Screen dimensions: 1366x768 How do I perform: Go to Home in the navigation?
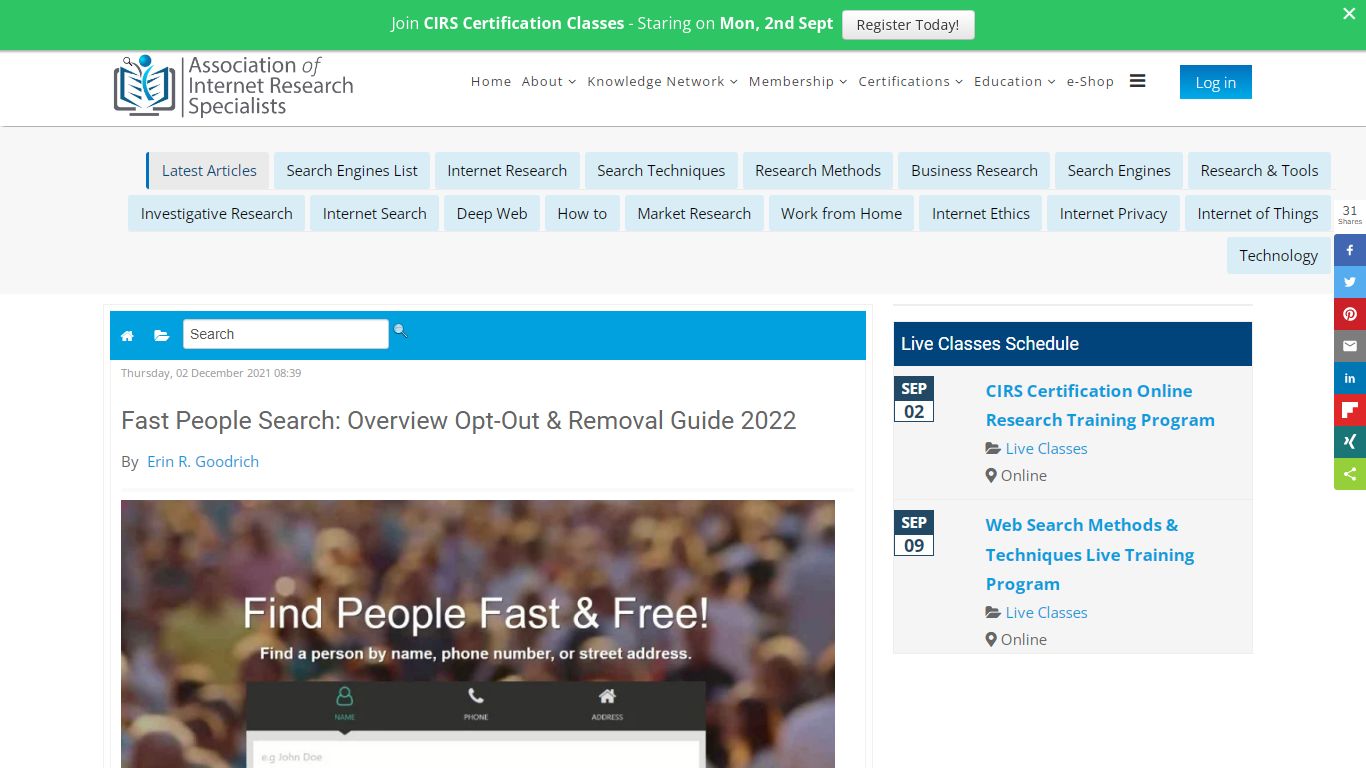(491, 82)
